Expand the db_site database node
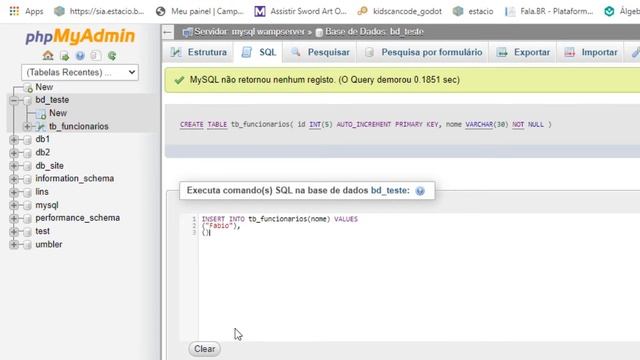This screenshot has height=360, width=640. click(14, 166)
